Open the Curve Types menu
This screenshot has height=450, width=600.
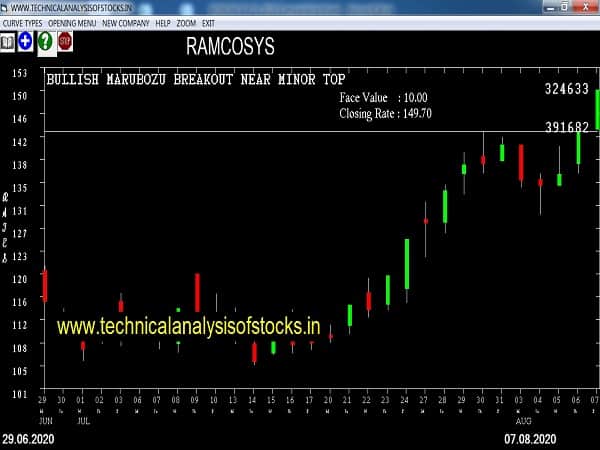pos(25,22)
